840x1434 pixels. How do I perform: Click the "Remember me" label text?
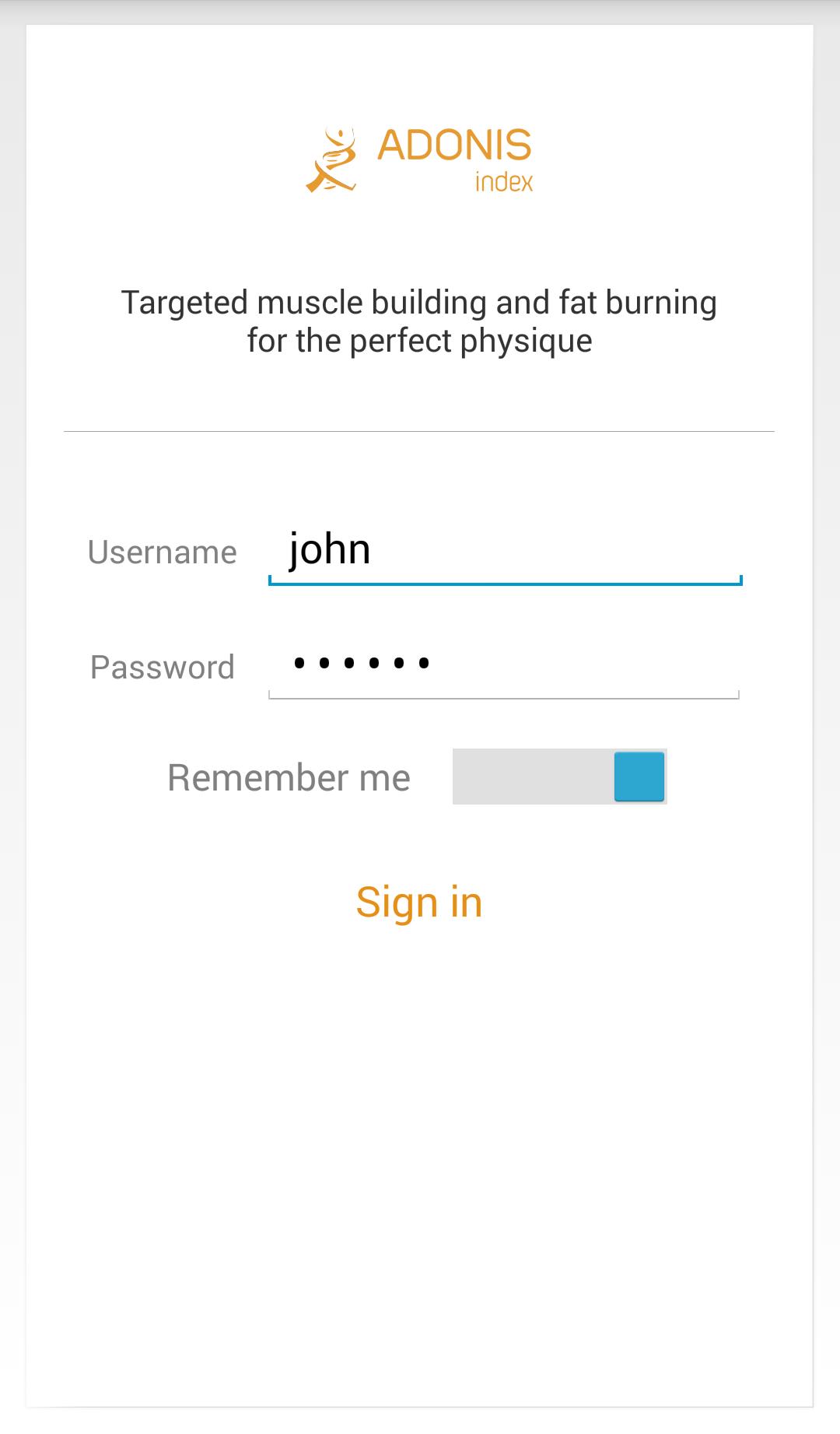(x=289, y=777)
